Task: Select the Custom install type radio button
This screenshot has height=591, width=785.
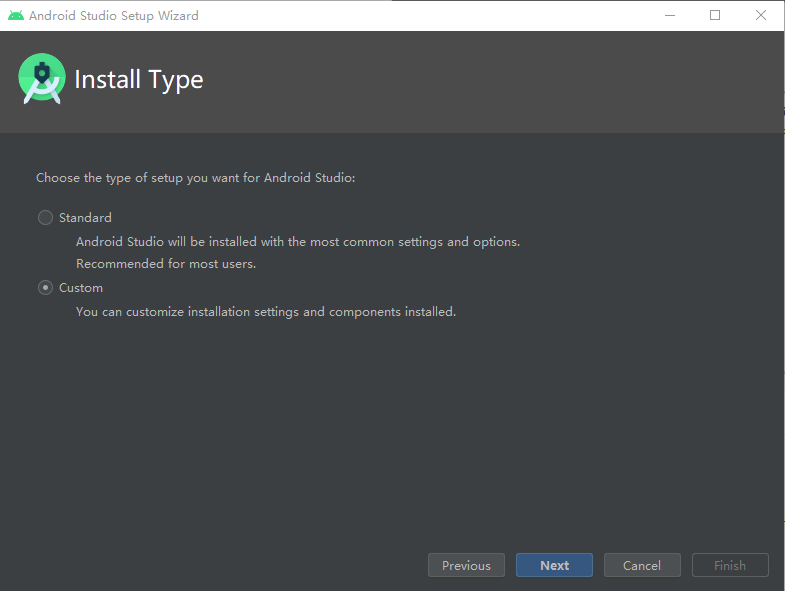Action: pos(45,287)
